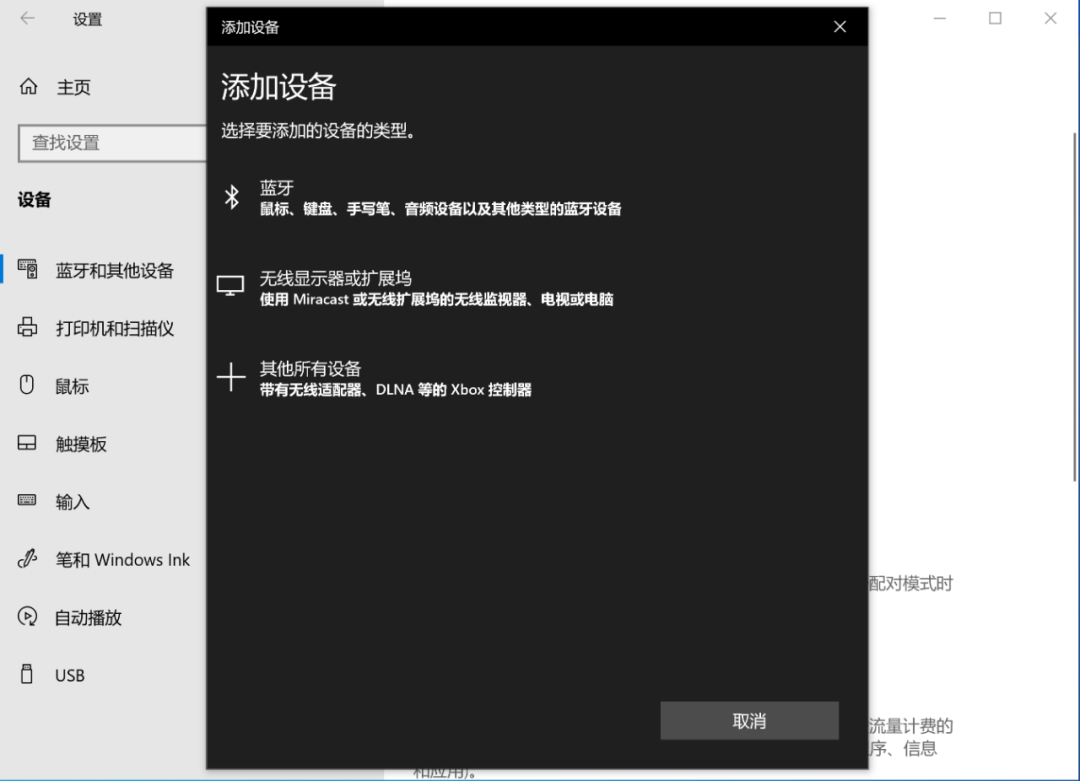
Task: Click the USB drive icon in the sidebar
Action: click(27, 674)
